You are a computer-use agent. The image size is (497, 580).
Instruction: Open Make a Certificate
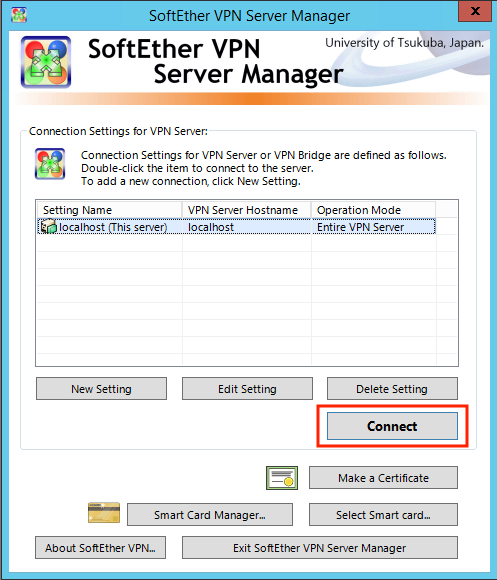(x=383, y=478)
